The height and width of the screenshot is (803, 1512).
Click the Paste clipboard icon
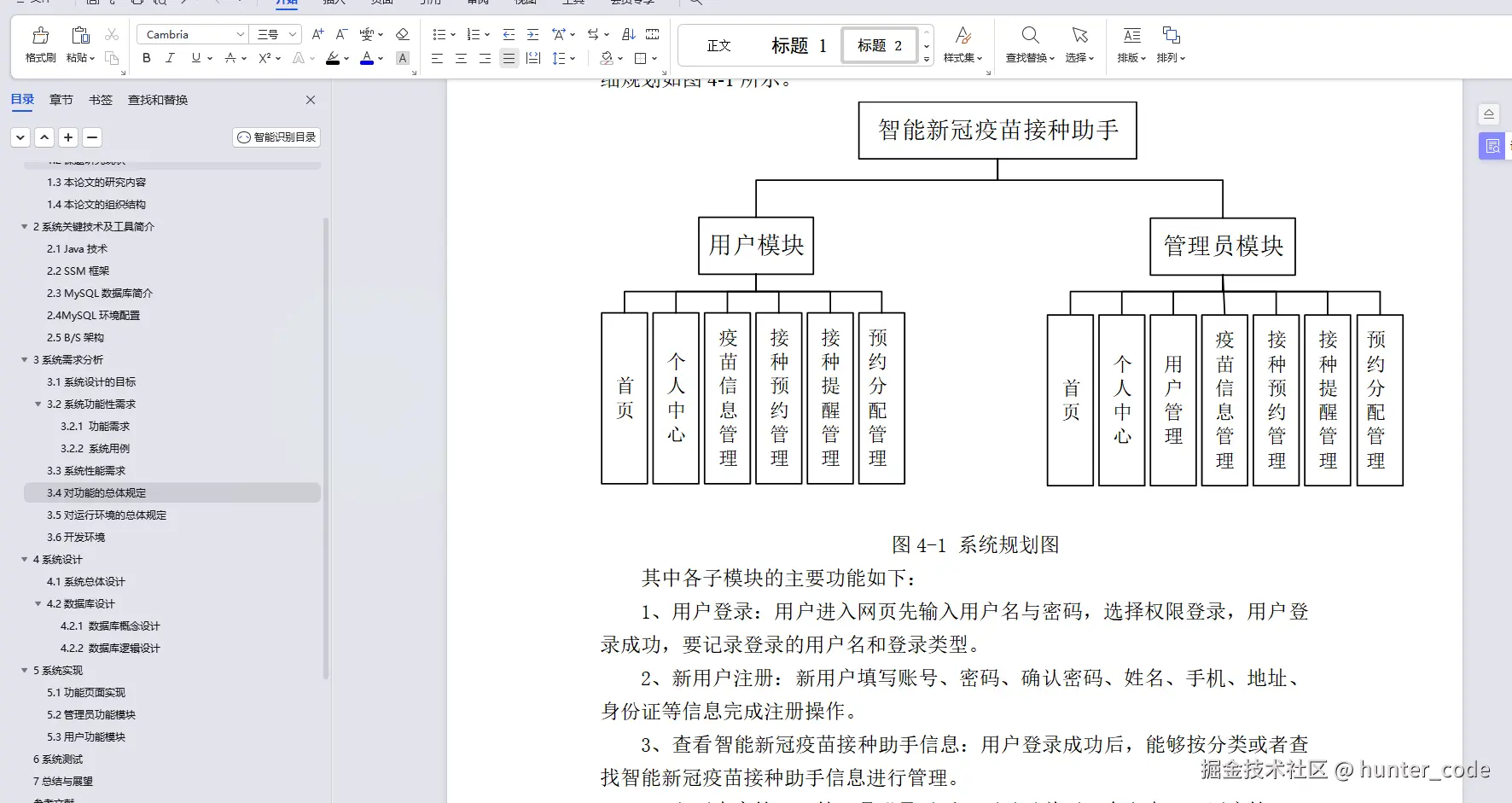80,35
